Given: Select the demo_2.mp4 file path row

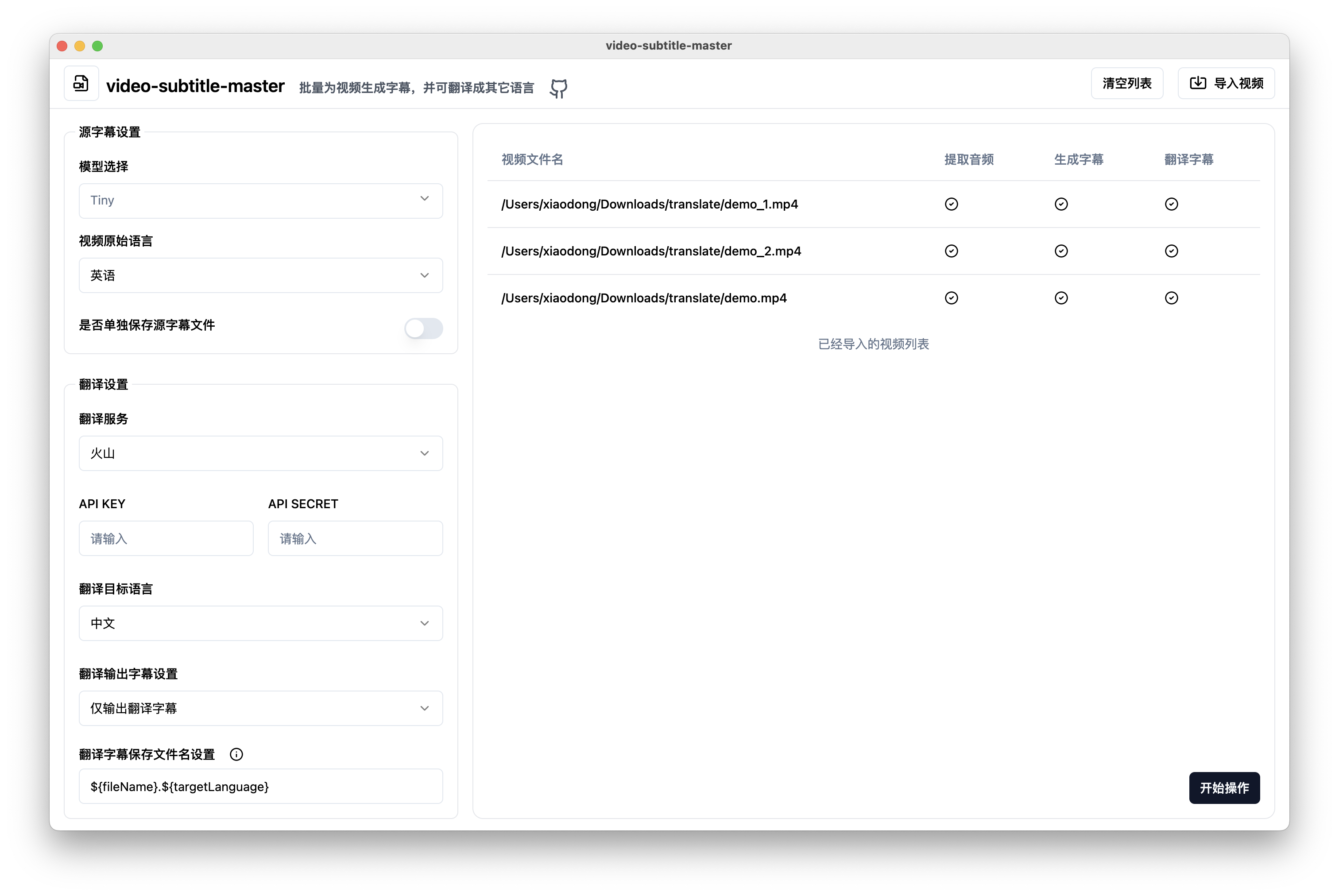Looking at the screenshot, I should [873, 251].
